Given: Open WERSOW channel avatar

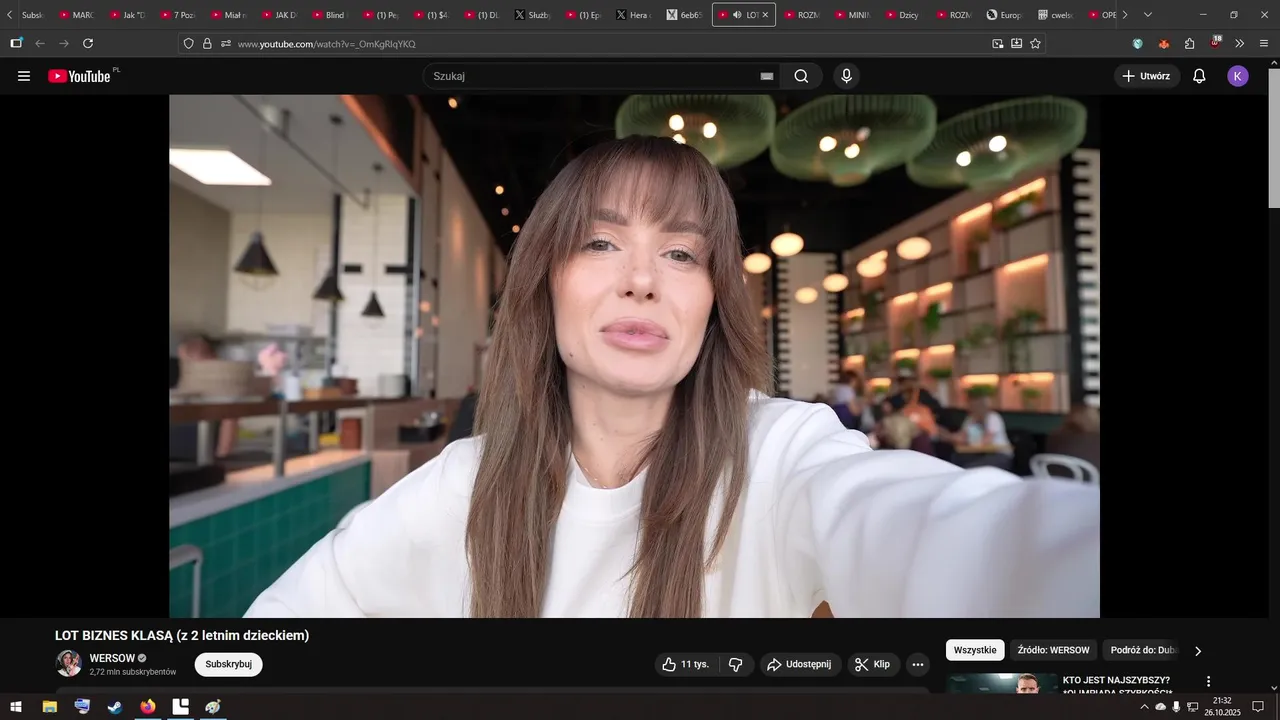Looking at the screenshot, I should [68, 663].
